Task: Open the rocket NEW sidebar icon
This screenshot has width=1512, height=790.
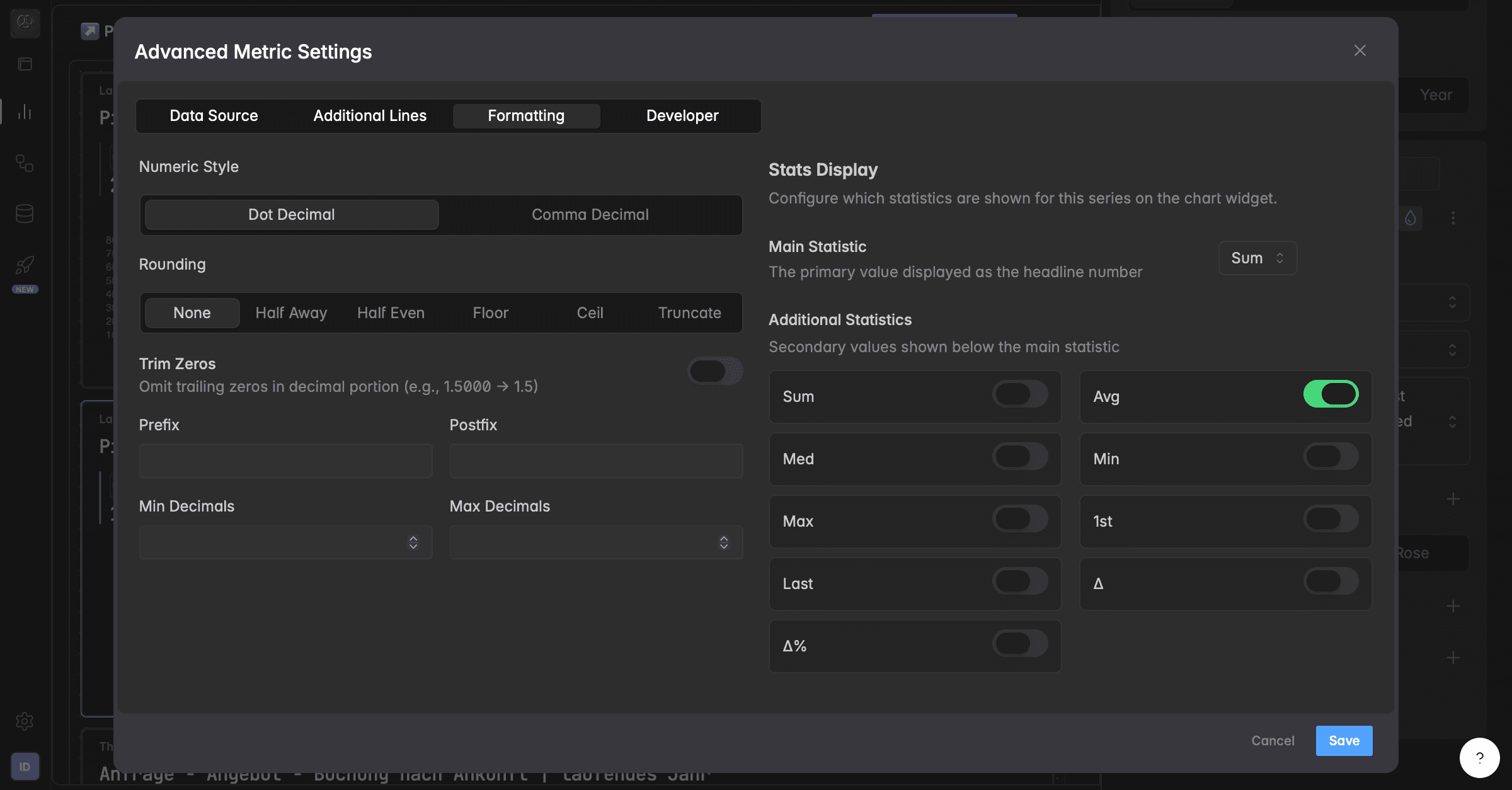Action: tap(25, 265)
